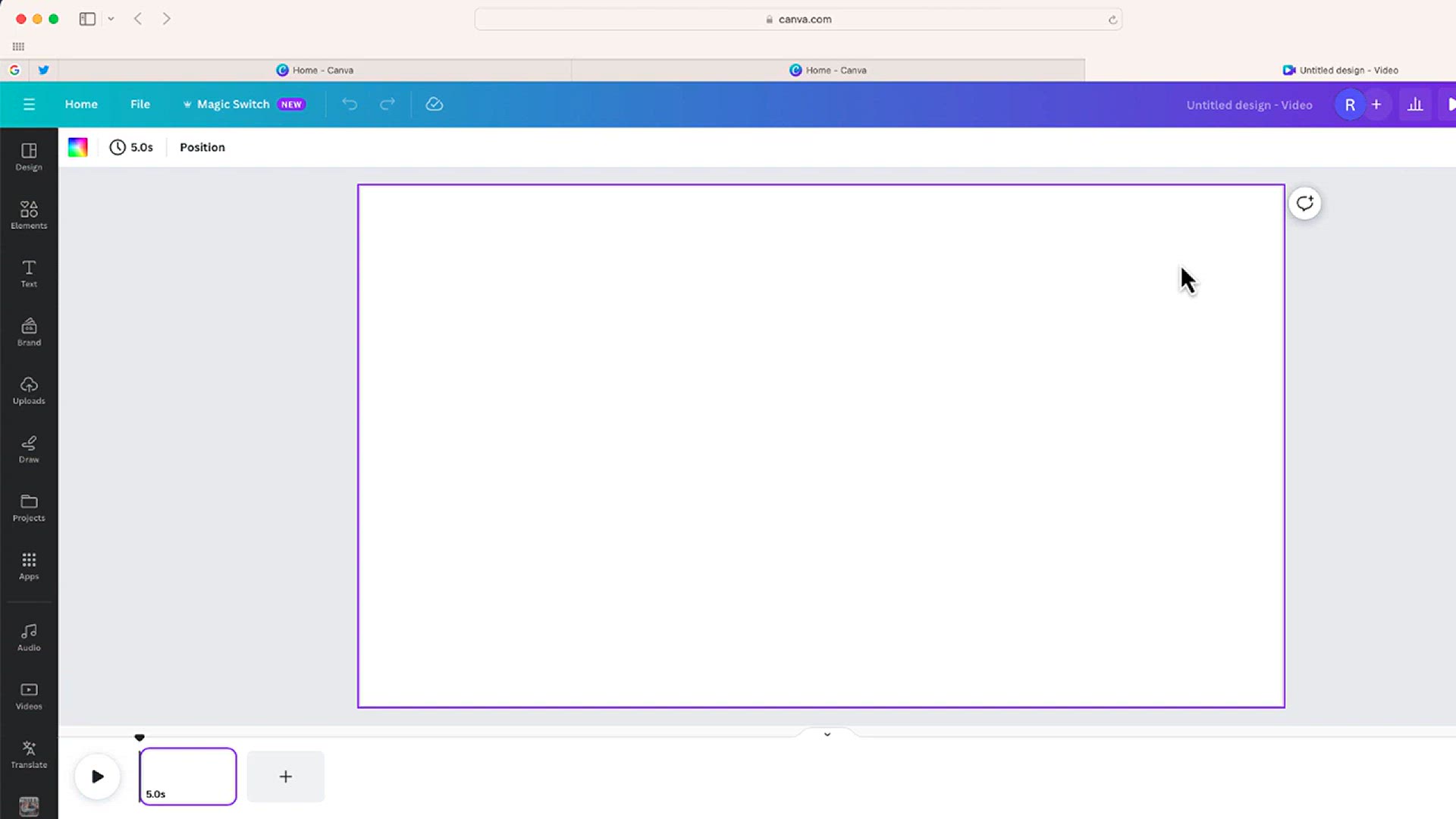Open the Translate panel
Image resolution: width=1456 pixels, height=819 pixels.
coord(29,755)
